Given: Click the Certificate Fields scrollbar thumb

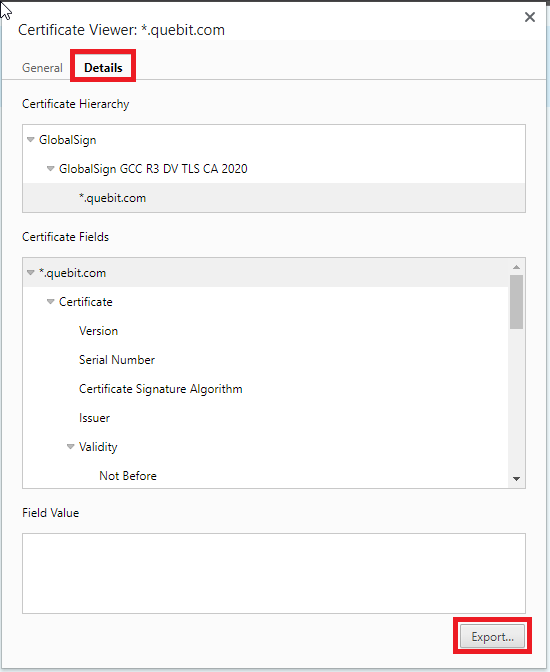Looking at the screenshot, I should pyautogui.click(x=516, y=302).
